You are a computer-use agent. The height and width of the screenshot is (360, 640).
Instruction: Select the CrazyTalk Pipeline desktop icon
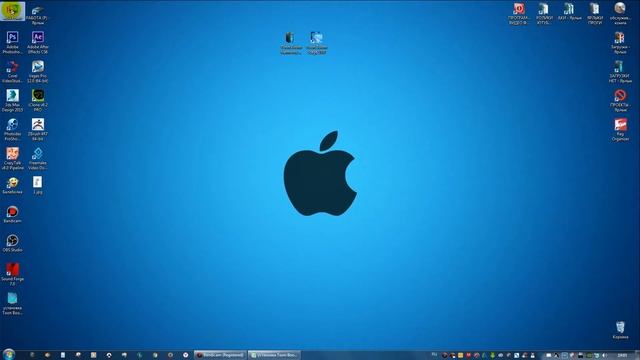[12, 158]
